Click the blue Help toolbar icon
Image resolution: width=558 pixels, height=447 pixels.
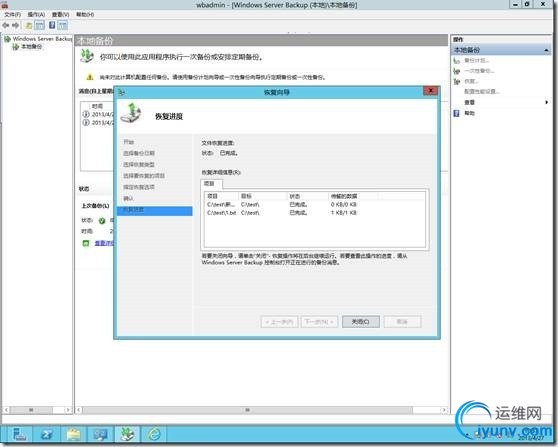pyautogui.click(x=52, y=25)
